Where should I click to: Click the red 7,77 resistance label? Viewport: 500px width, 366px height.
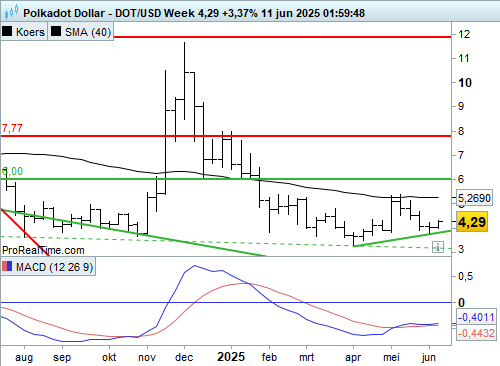pos(12,128)
